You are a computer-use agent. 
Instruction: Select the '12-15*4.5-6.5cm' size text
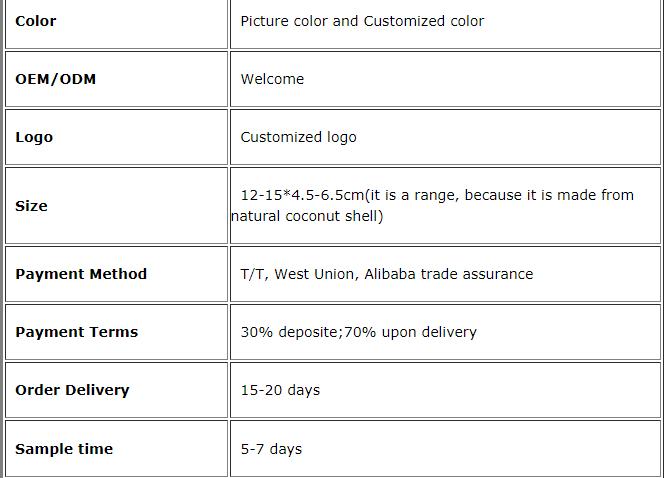pos(302,195)
